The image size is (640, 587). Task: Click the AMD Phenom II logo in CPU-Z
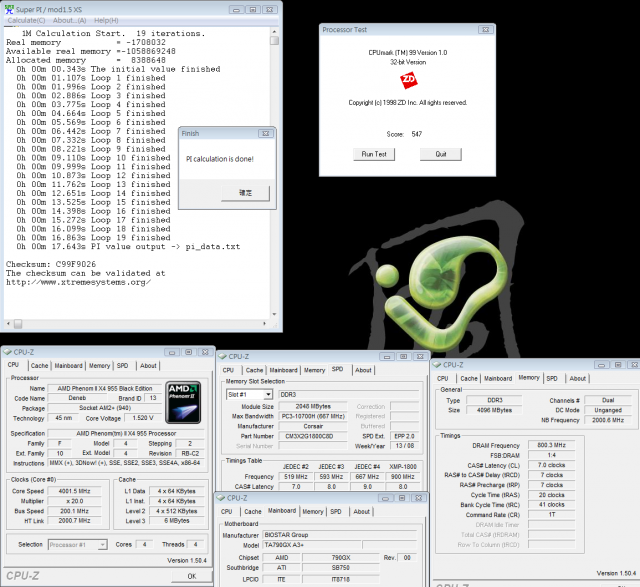183,402
